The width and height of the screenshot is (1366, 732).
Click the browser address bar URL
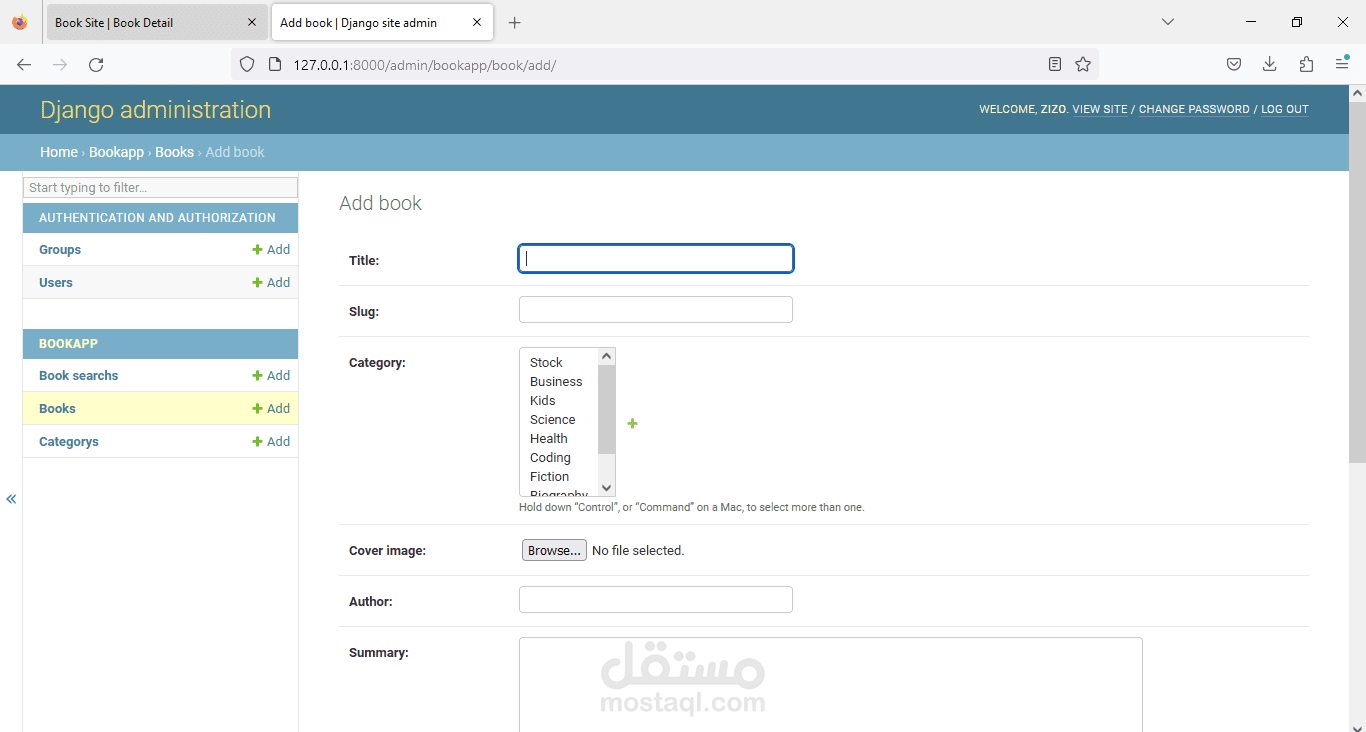coord(424,65)
